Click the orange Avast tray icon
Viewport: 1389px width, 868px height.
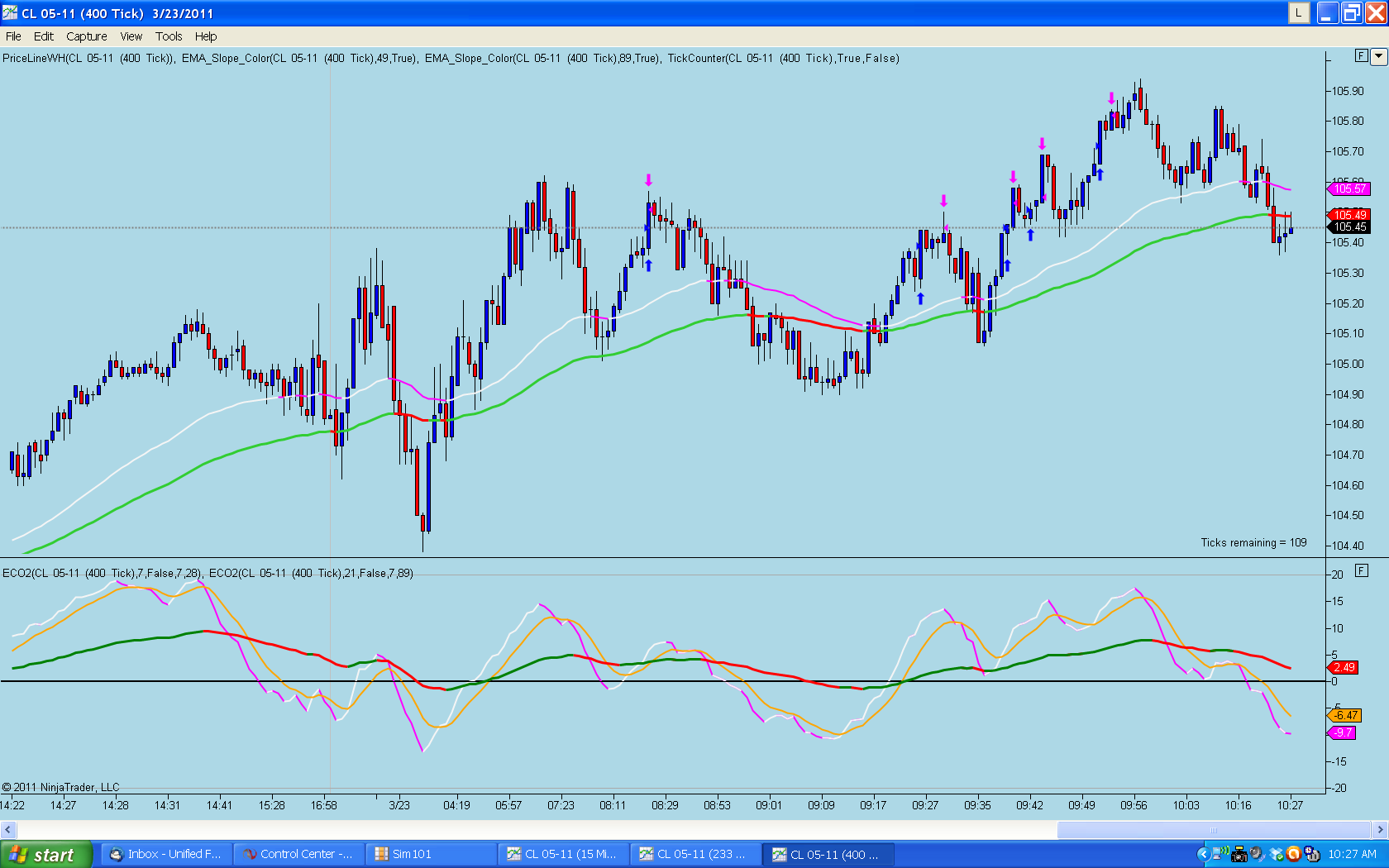[x=1294, y=854]
